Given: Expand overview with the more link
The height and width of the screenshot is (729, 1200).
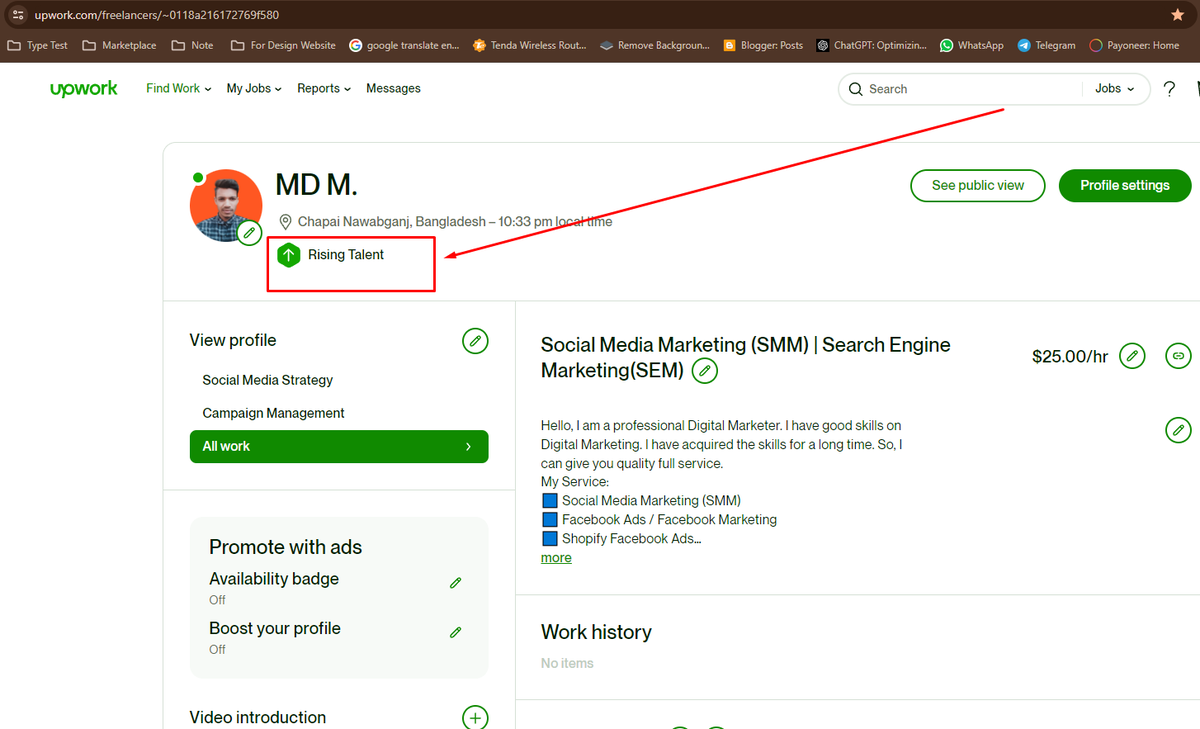Looking at the screenshot, I should point(556,558).
